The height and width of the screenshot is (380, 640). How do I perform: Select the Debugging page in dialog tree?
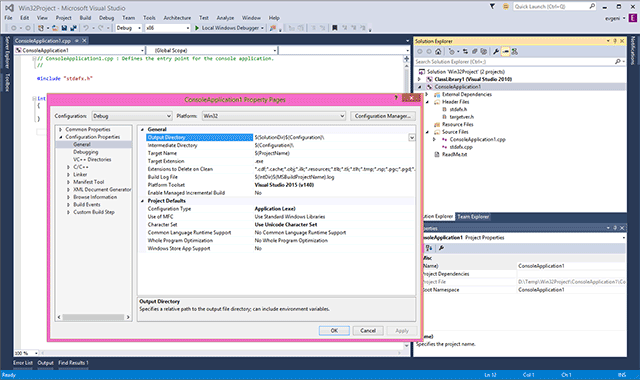click(x=86, y=152)
